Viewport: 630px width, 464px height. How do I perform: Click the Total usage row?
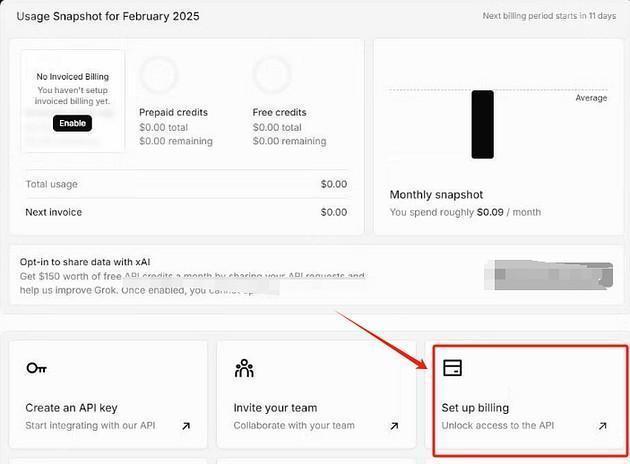tap(186, 184)
